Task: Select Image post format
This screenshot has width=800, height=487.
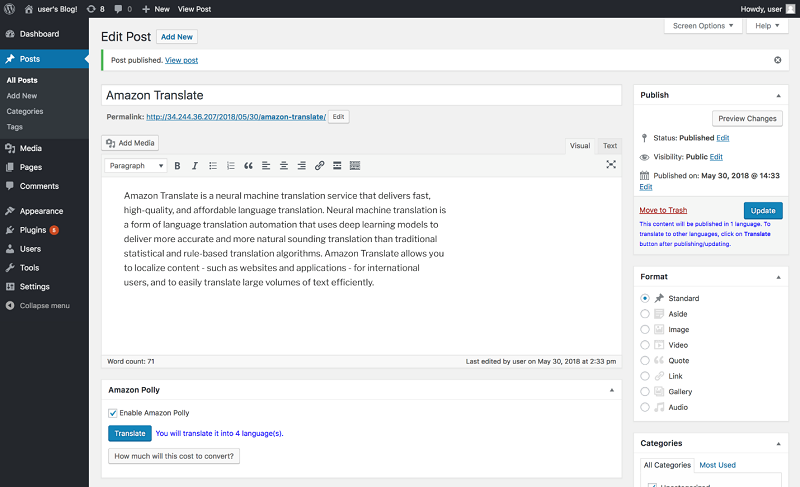Action: 645,329
